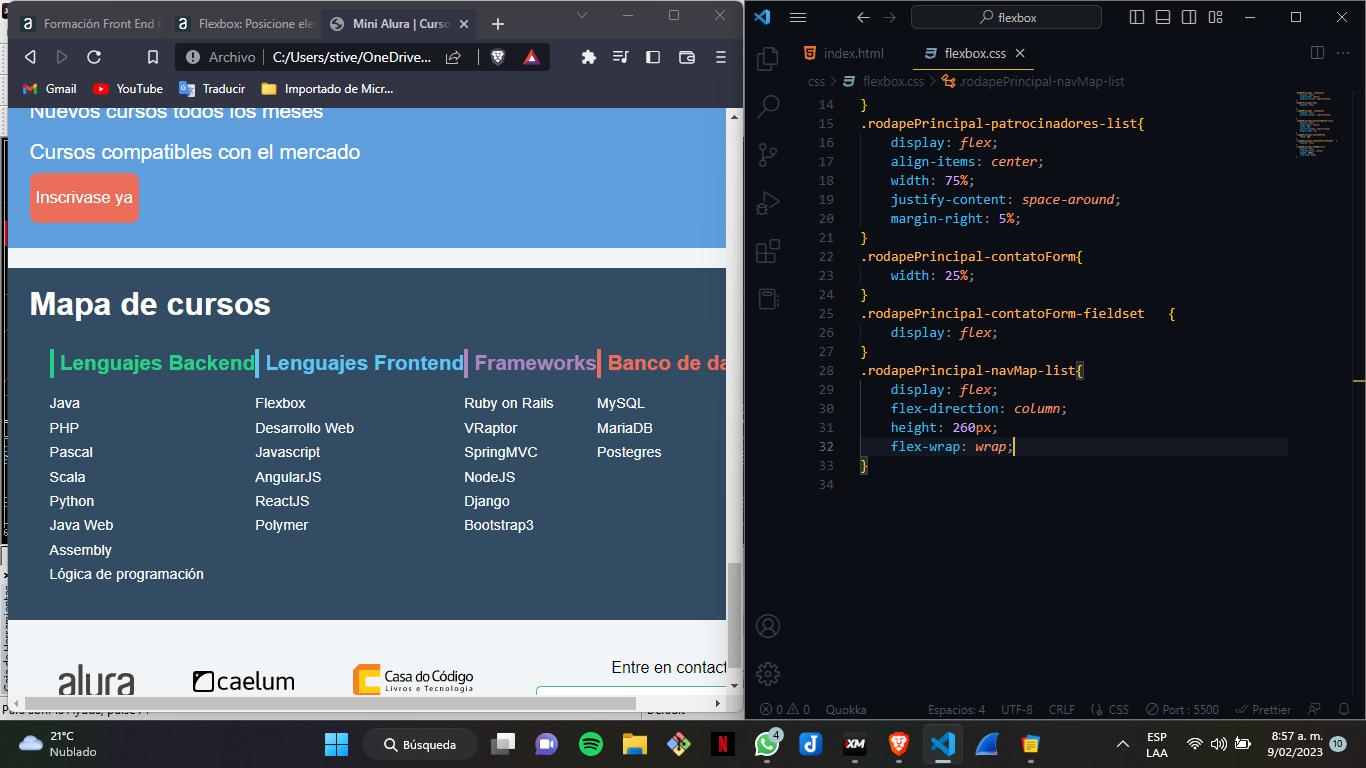Open editor More Actions ellipsis
This screenshot has width=1366, height=768.
[1343, 53]
